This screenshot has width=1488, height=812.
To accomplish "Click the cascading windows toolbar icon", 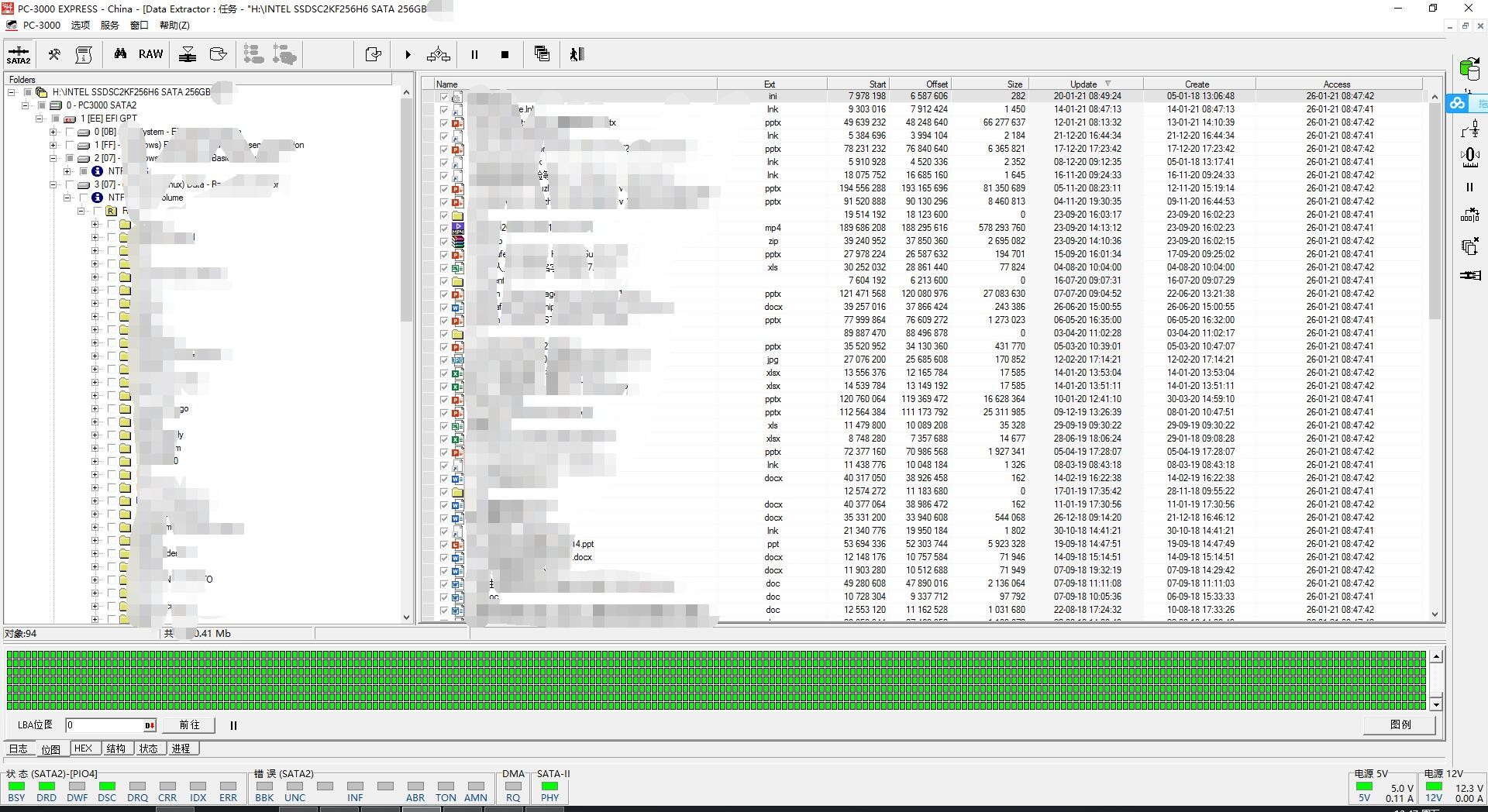I will coord(542,54).
